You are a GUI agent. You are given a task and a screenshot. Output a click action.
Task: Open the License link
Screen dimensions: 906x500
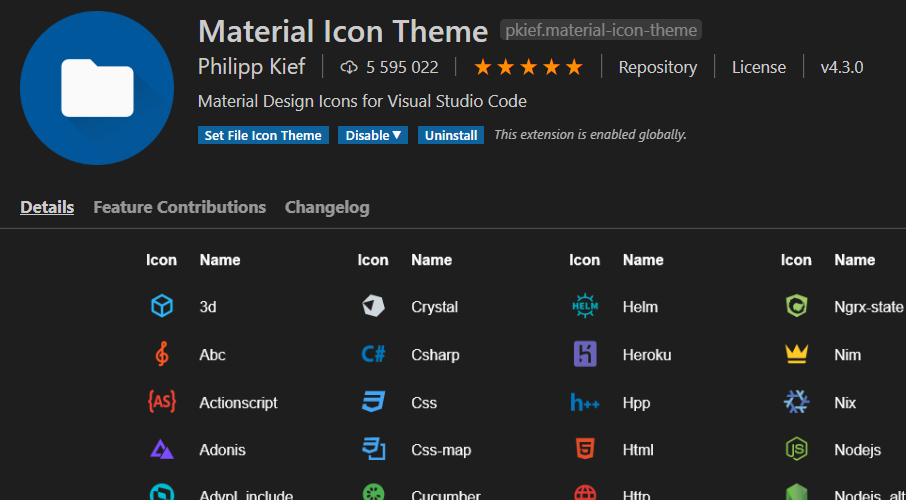coord(759,68)
